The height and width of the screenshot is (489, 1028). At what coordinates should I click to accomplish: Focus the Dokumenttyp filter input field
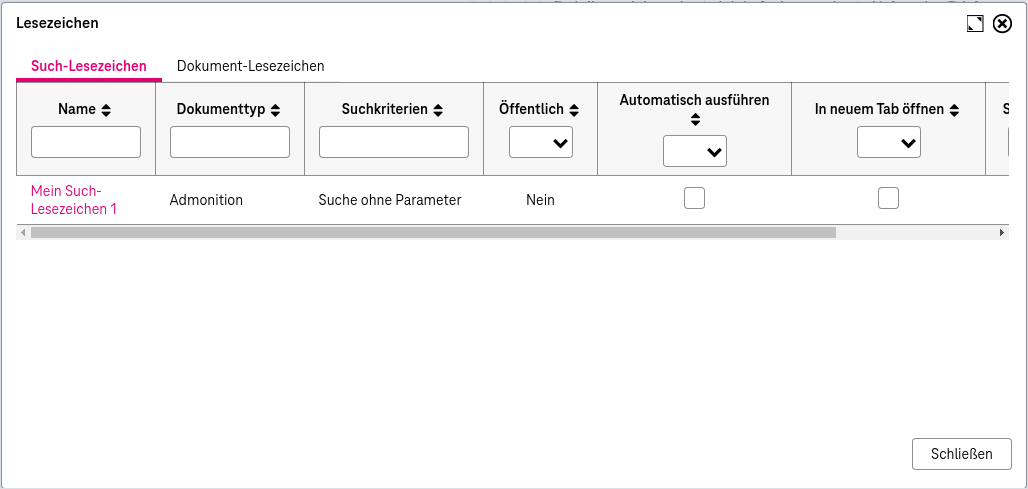point(229,142)
